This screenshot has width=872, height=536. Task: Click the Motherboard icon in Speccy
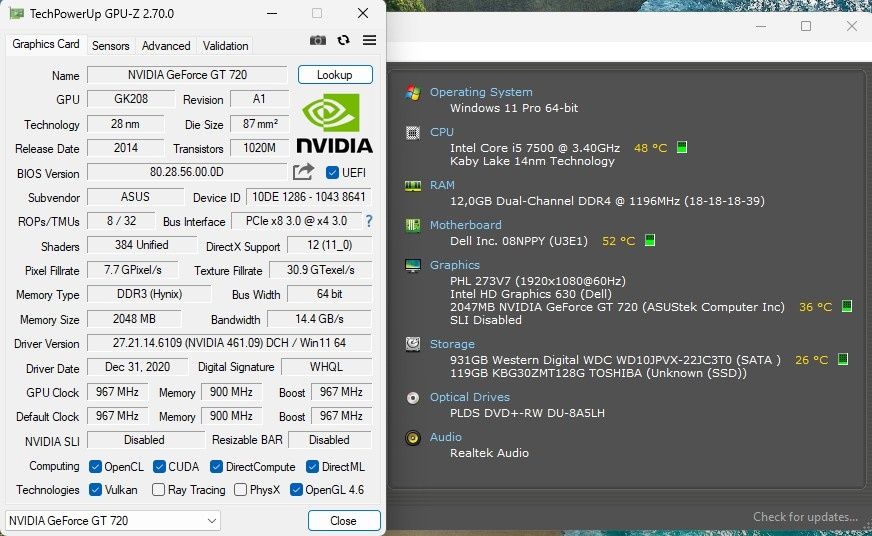click(413, 225)
